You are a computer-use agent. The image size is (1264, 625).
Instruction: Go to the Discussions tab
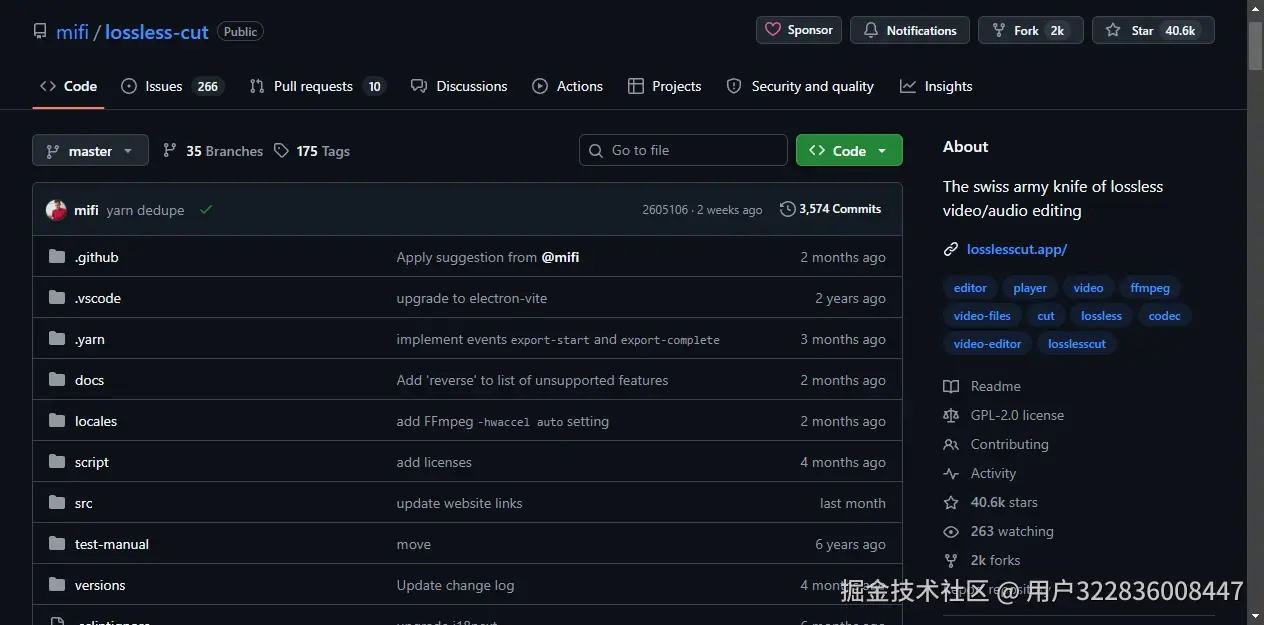pos(460,86)
